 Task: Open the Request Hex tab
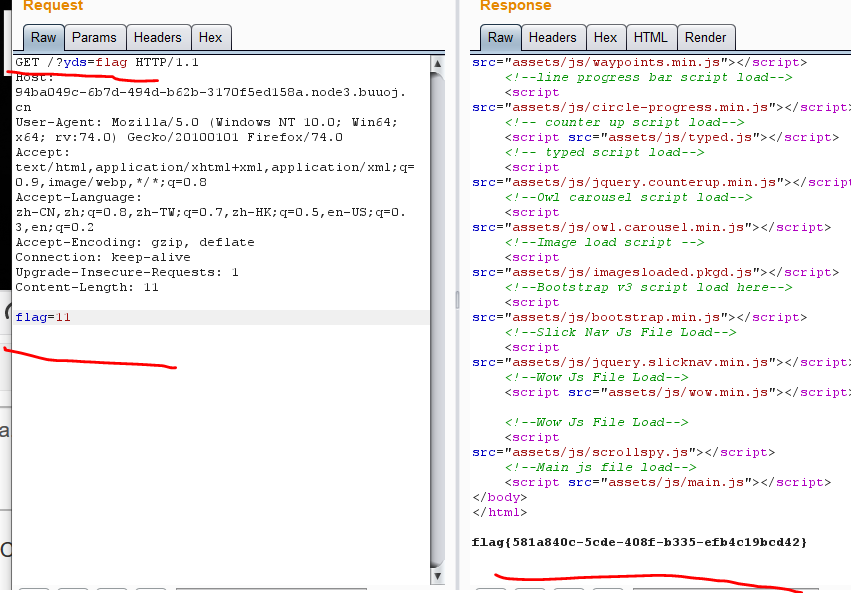click(x=211, y=37)
